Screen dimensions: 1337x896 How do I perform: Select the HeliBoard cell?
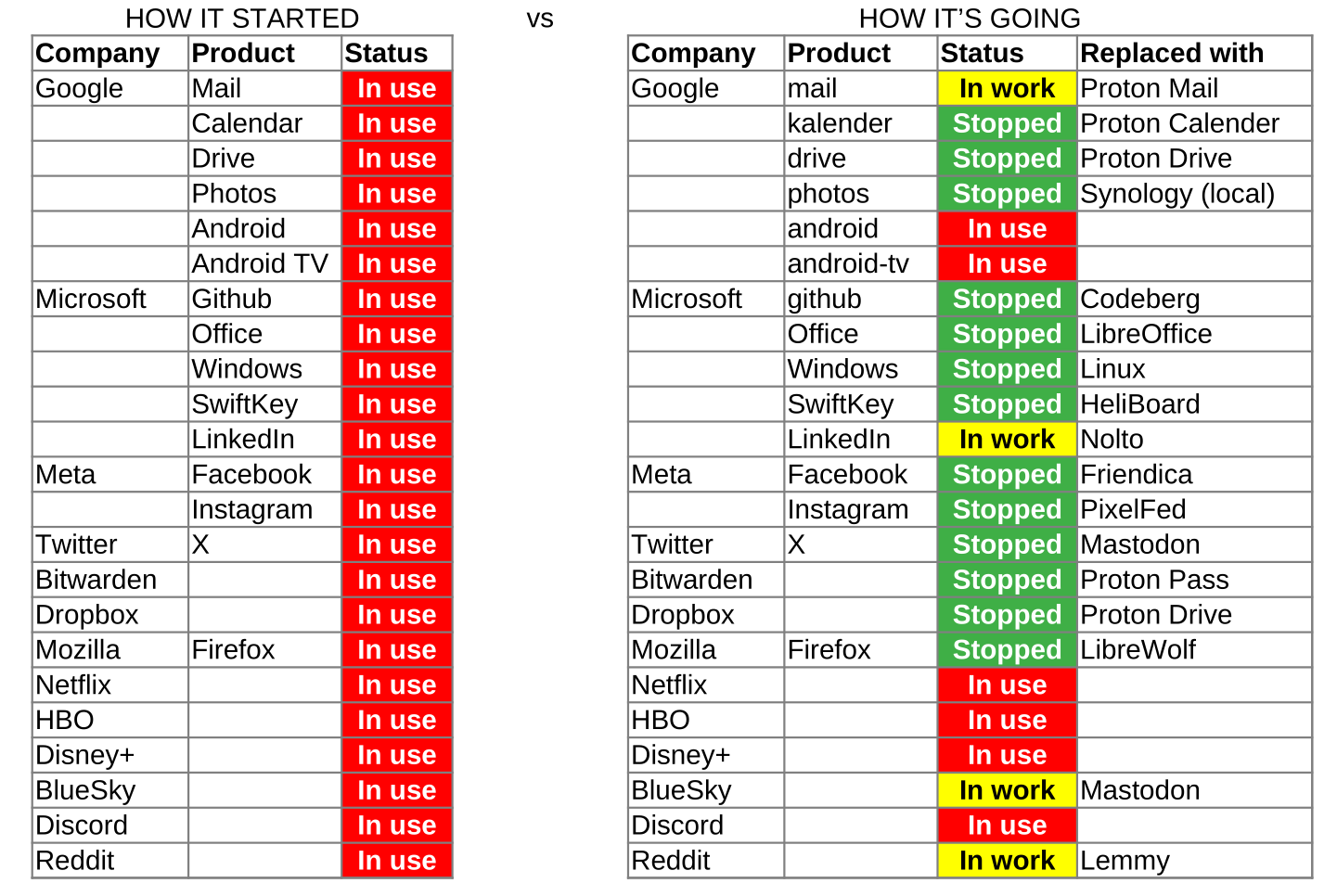(x=1139, y=404)
